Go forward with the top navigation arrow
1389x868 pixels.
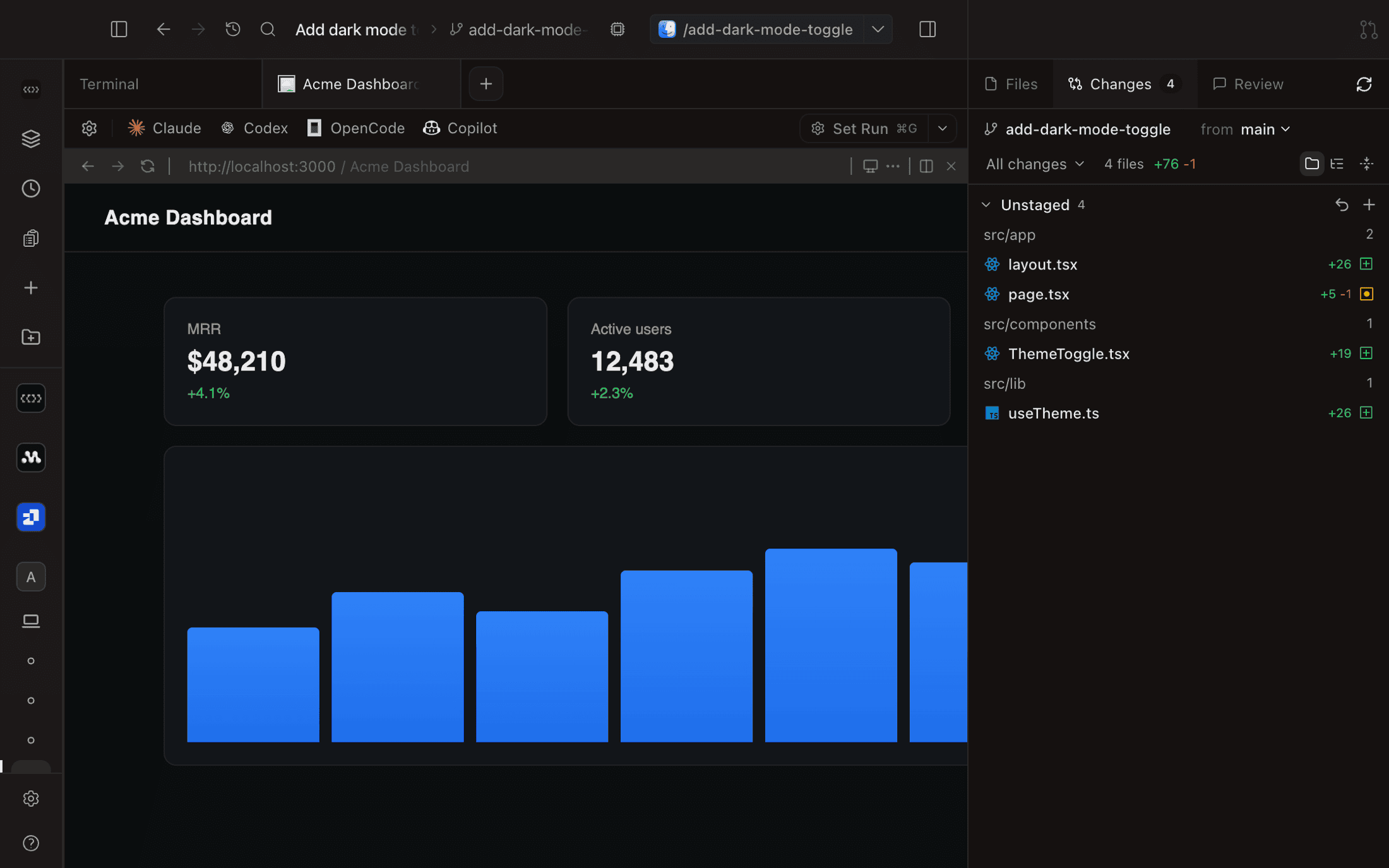click(198, 29)
